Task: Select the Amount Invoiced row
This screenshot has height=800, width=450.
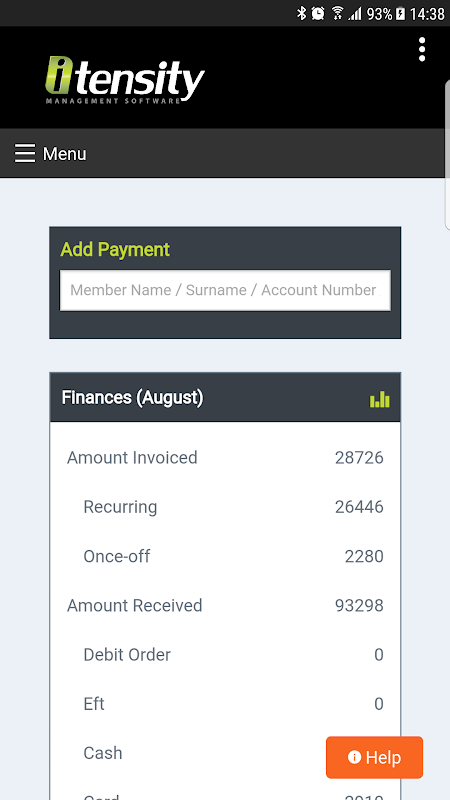Action: click(225, 458)
